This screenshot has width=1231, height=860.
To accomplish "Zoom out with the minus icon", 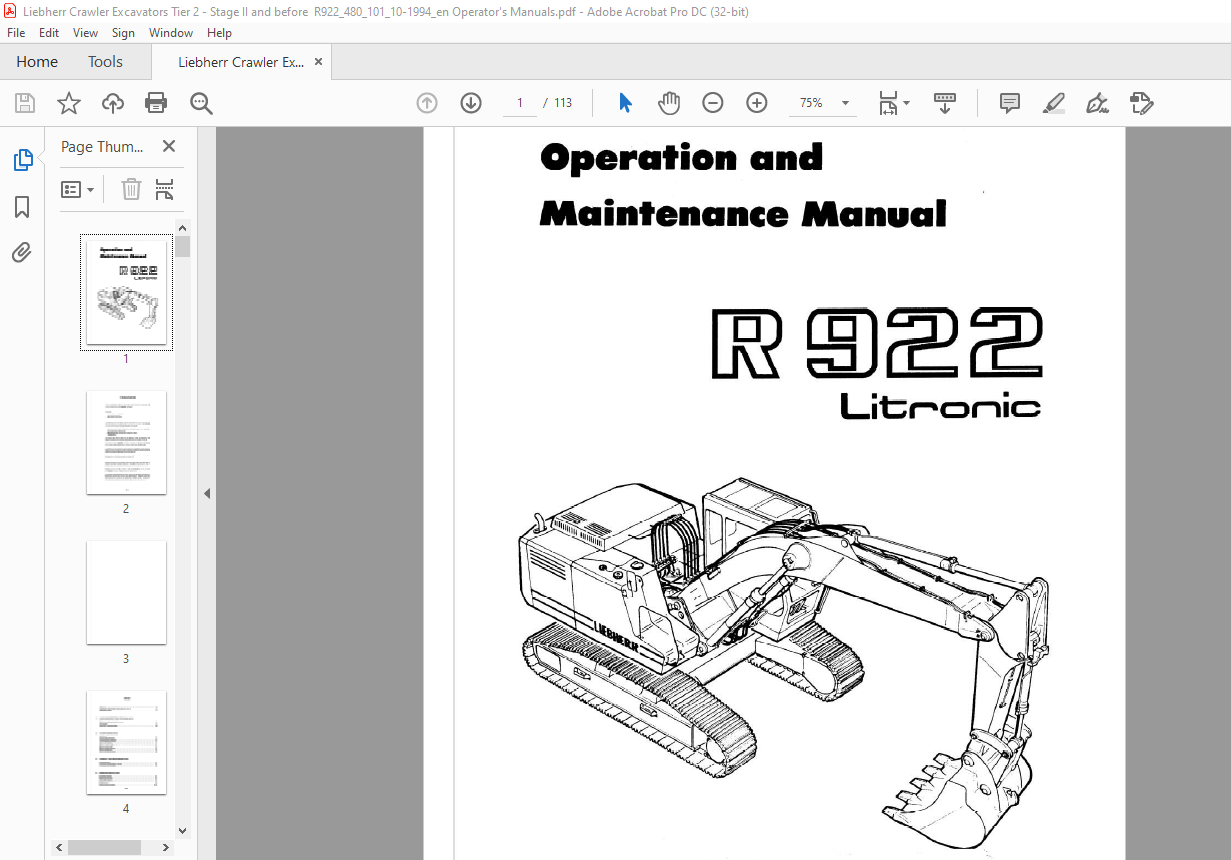I will tap(713, 103).
